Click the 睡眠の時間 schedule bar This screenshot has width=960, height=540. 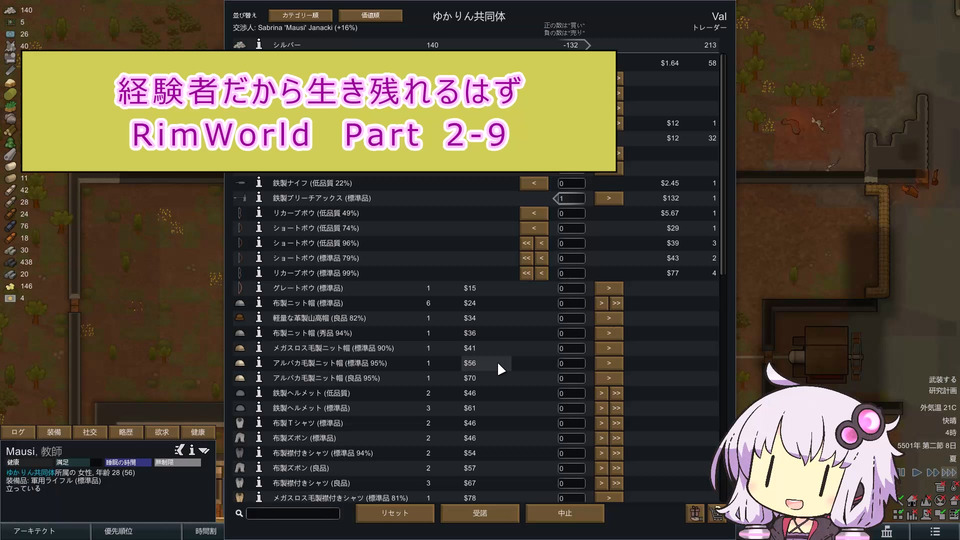128,462
